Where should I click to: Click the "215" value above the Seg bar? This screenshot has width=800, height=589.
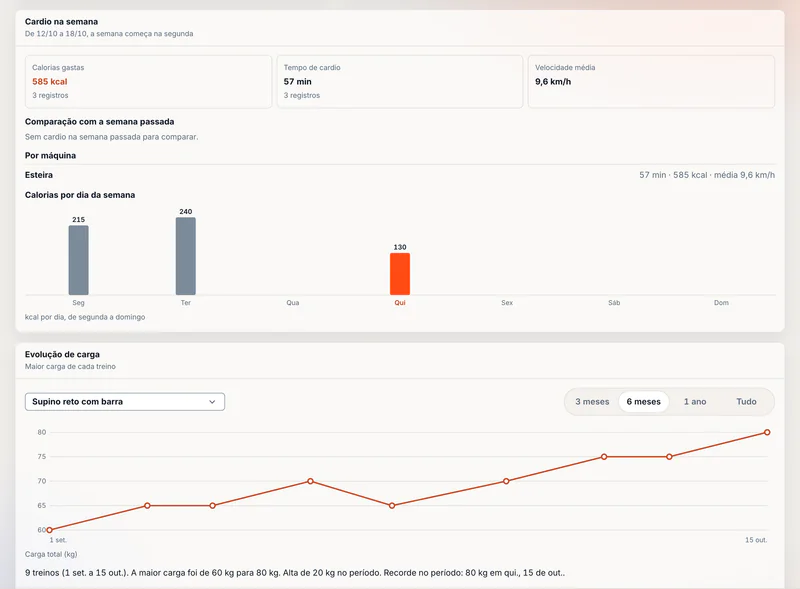[79, 219]
